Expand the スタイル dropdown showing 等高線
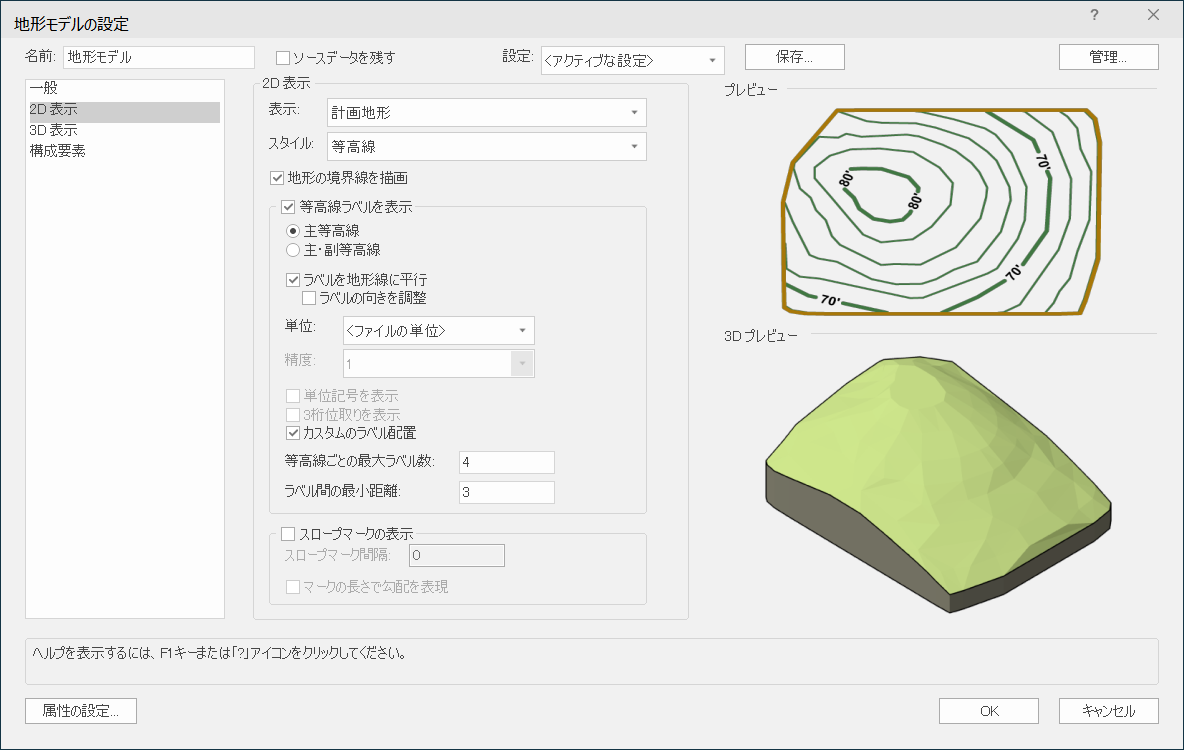Screen dimensions: 1184x750 tap(486, 147)
